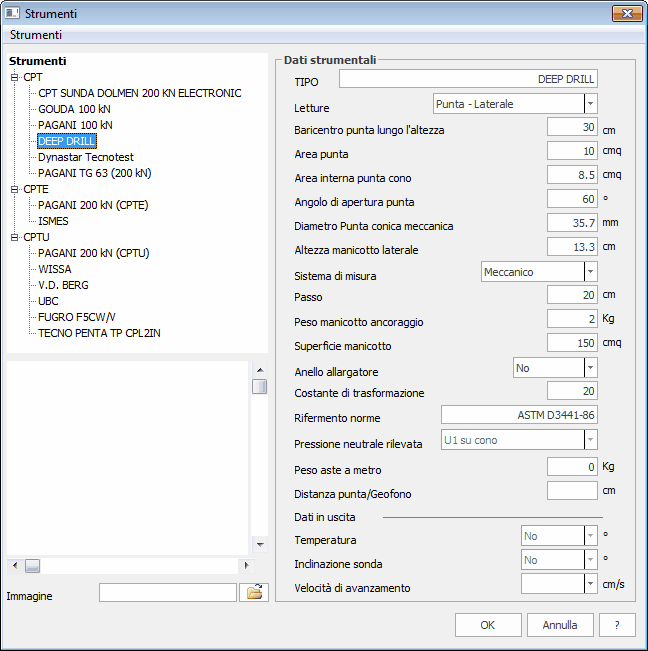The image size is (648, 651).
Task: Open the Velocità di avanzamento dropdown
Action: pos(590,584)
